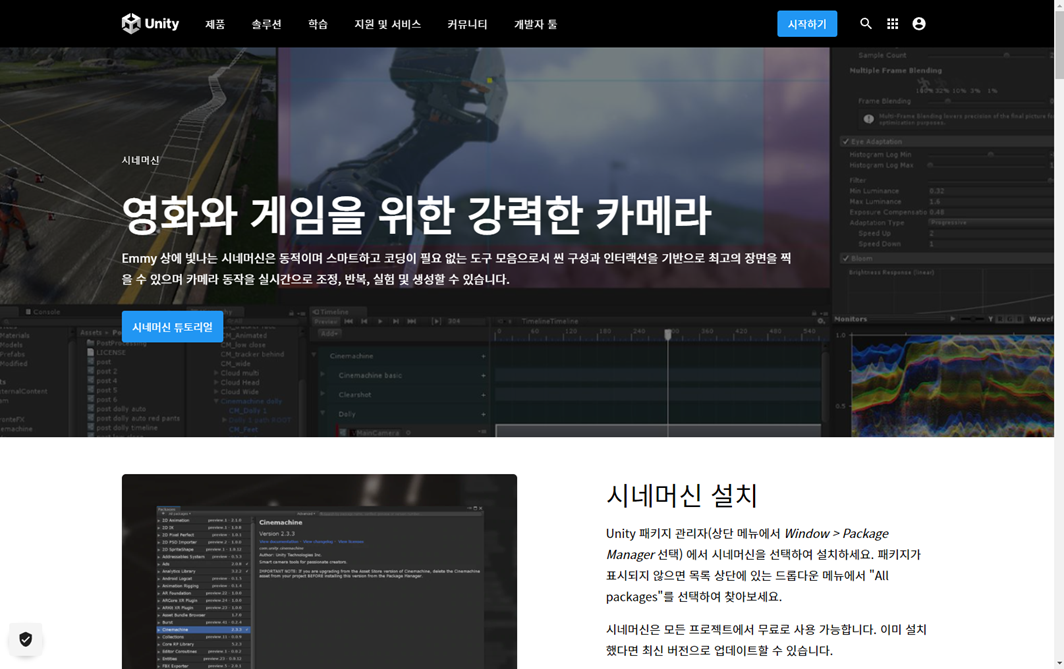Image resolution: width=1064 pixels, height=669 pixels.
Task: Open the 개발자 툴 menu
Action: click(535, 24)
